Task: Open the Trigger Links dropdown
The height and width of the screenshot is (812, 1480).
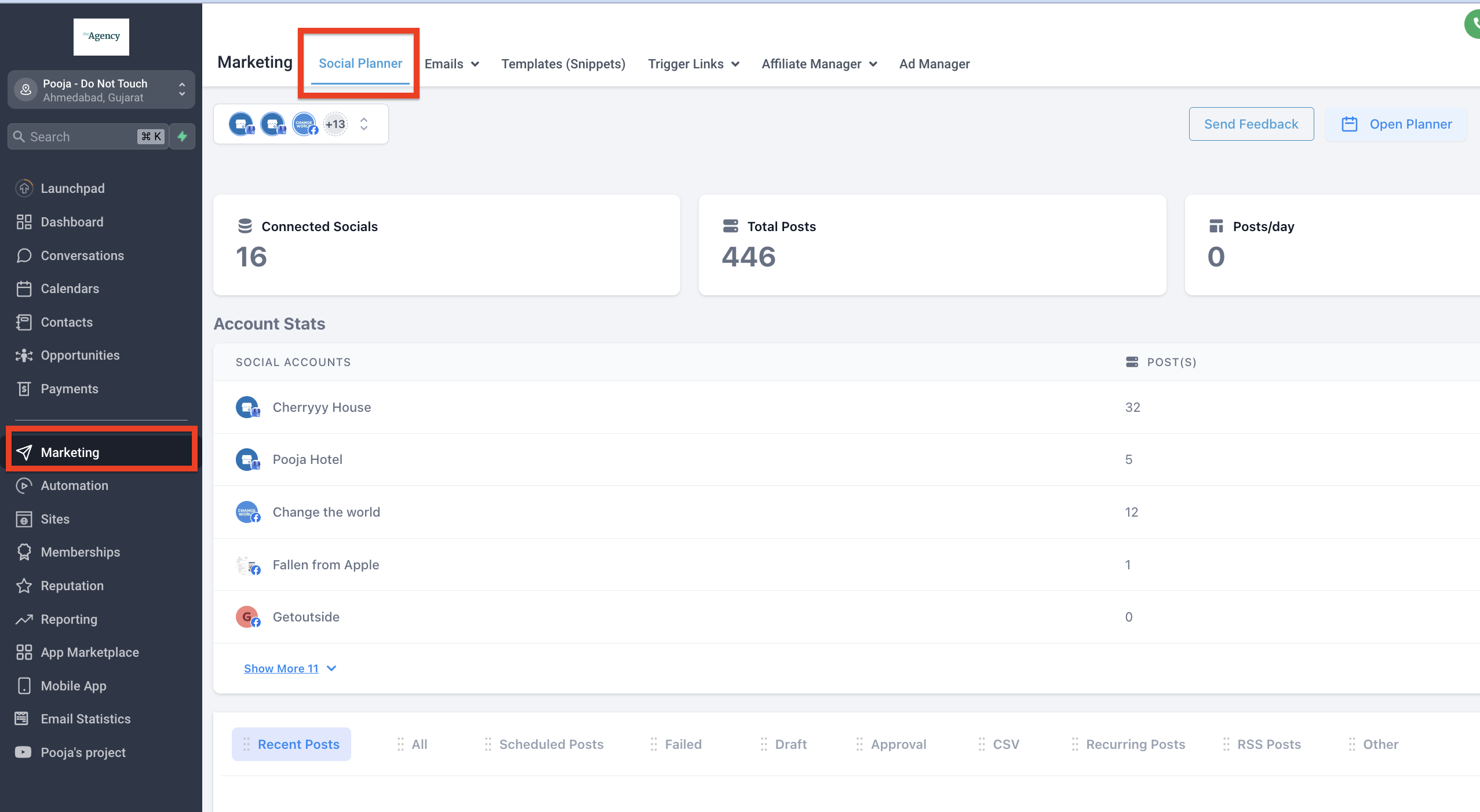Action: point(693,64)
